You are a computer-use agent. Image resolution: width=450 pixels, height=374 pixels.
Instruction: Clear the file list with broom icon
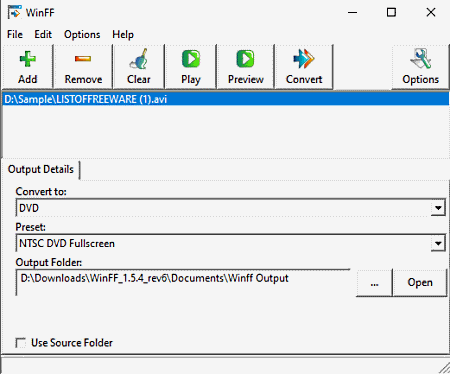tap(139, 67)
